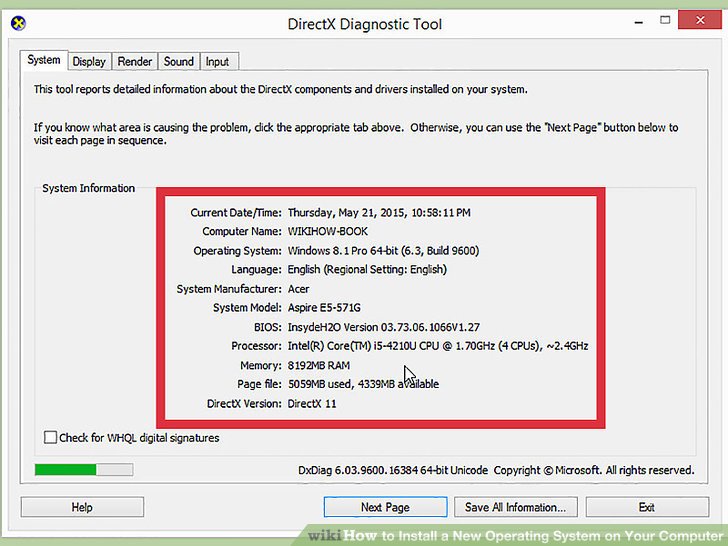Screen dimensions: 728x546
Task: Click the Exit button
Action: pyautogui.click(x=647, y=507)
